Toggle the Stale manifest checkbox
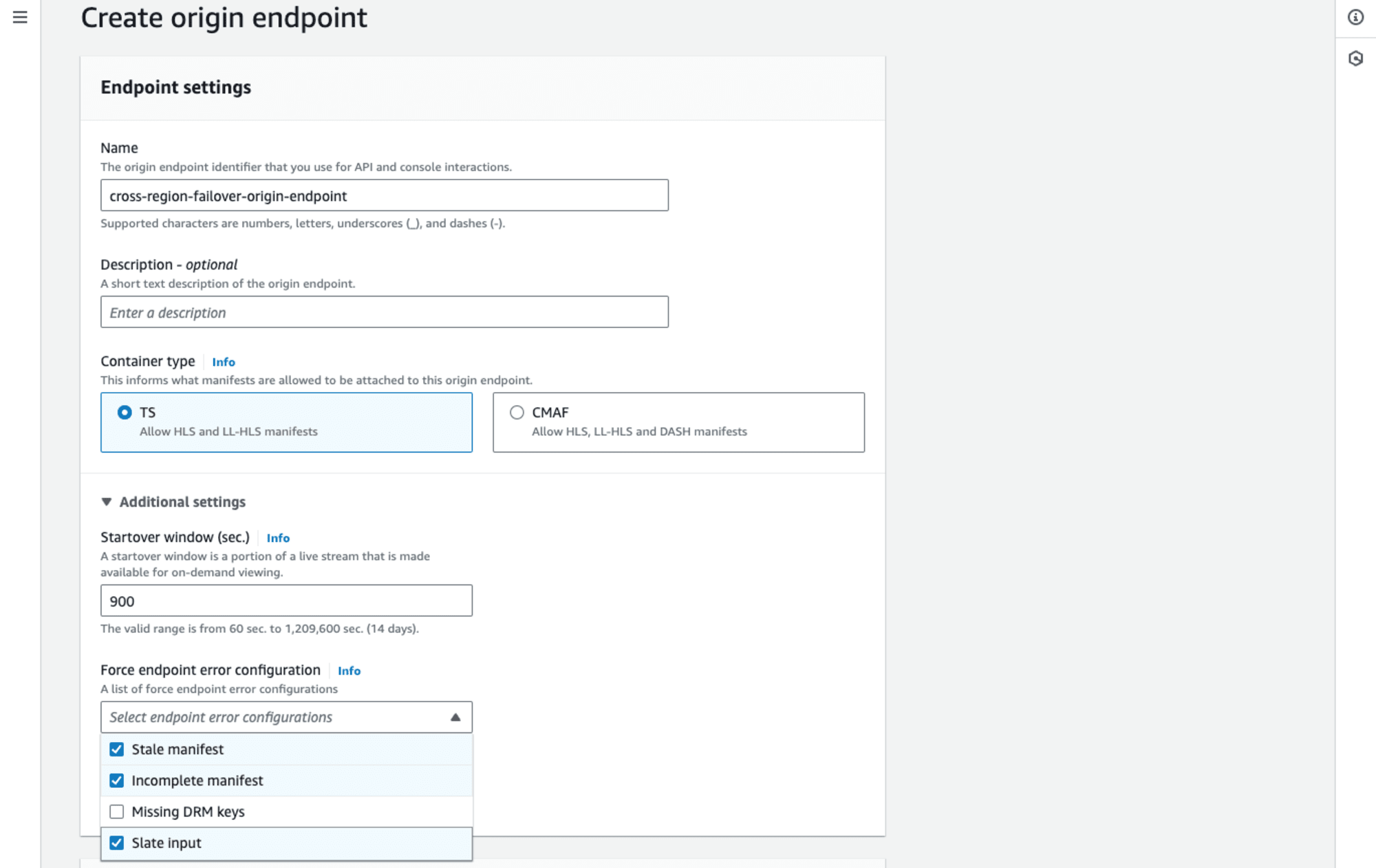The height and width of the screenshot is (868, 1376). click(x=116, y=749)
